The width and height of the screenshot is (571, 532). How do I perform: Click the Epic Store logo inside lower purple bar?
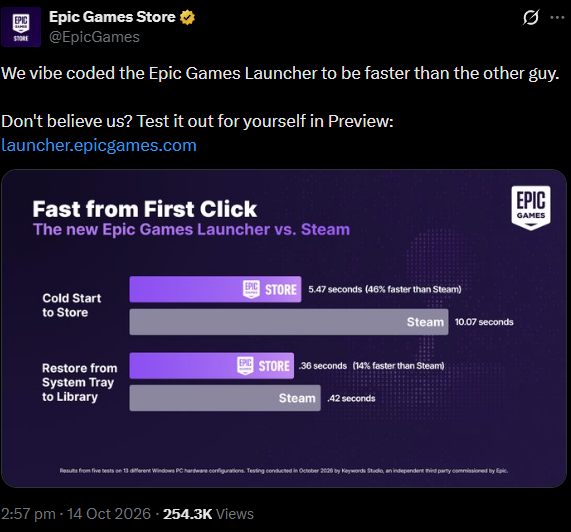click(x=263, y=366)
